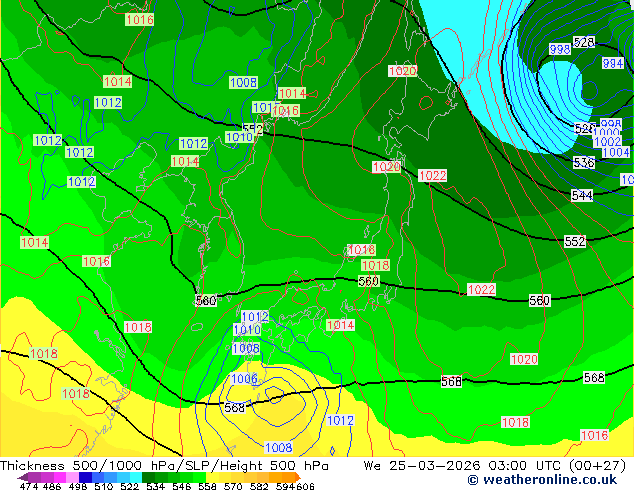
Task: Click the black 528 label beside 998
Action: [x=584, y=42]
